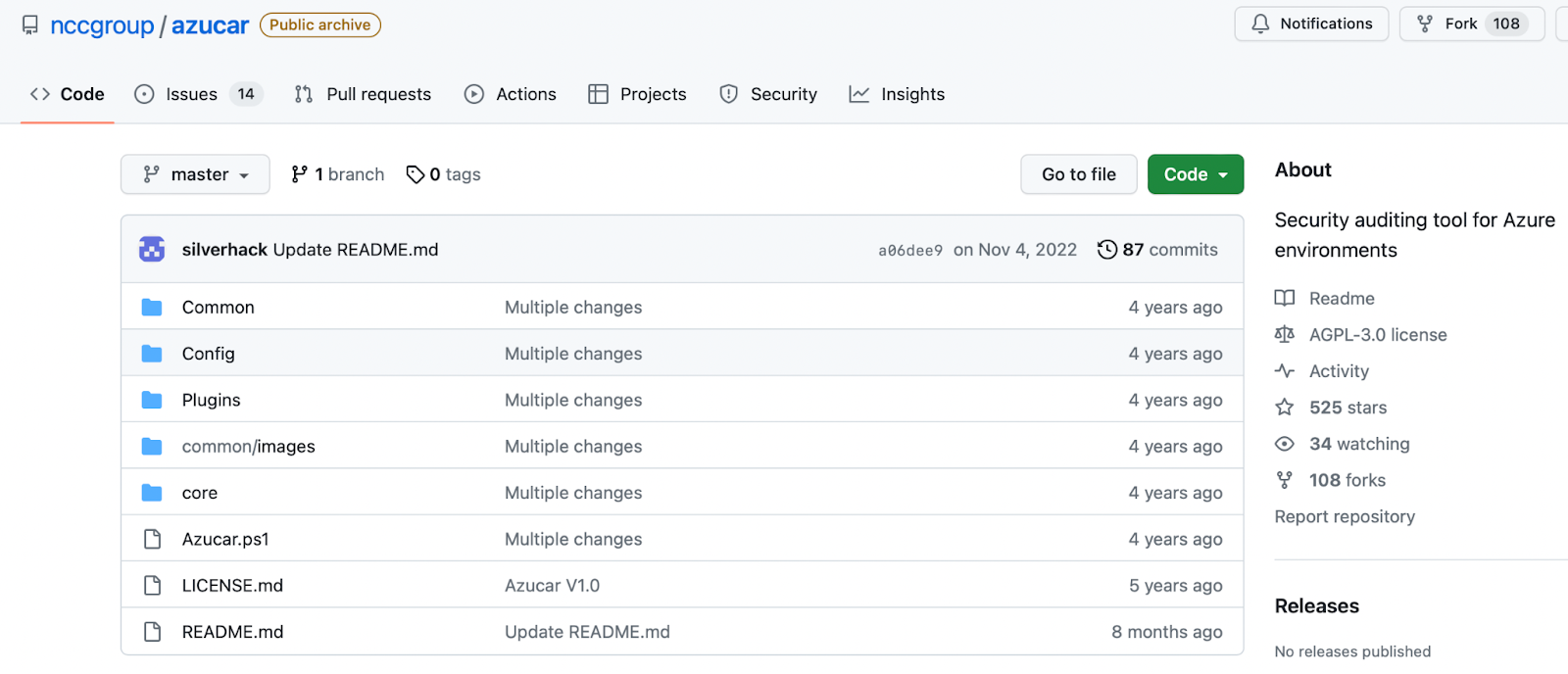The image size is (1568, 674).
Task: View the 87 commits history
Action: click(1157, 250)
